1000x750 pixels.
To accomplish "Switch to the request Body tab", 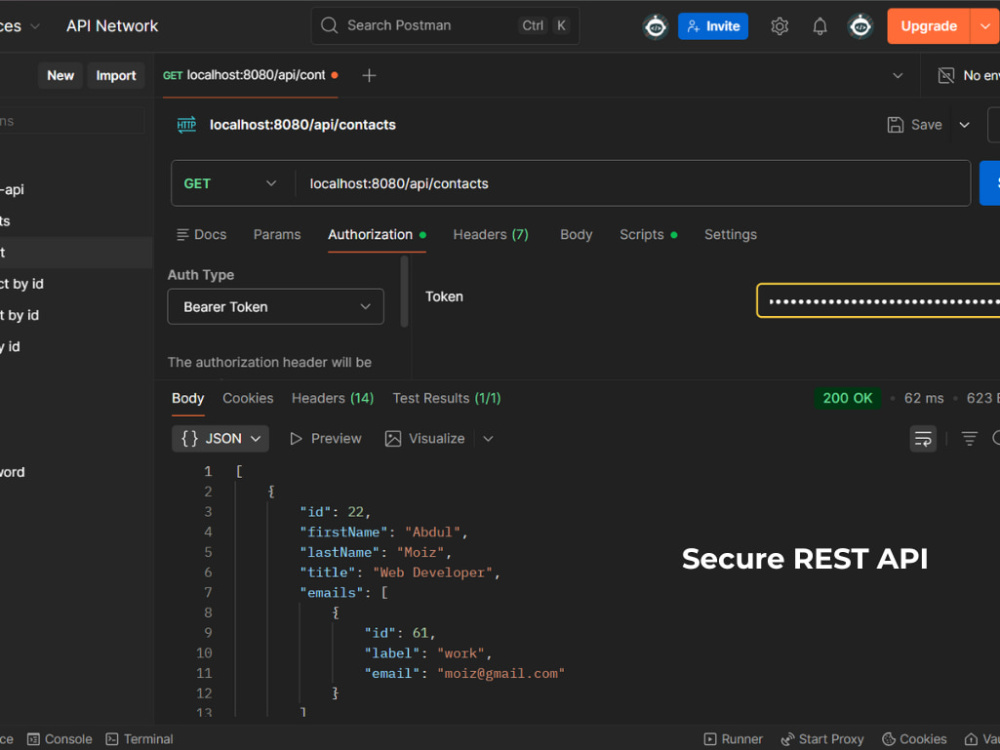I will click(x=576, y=235).
